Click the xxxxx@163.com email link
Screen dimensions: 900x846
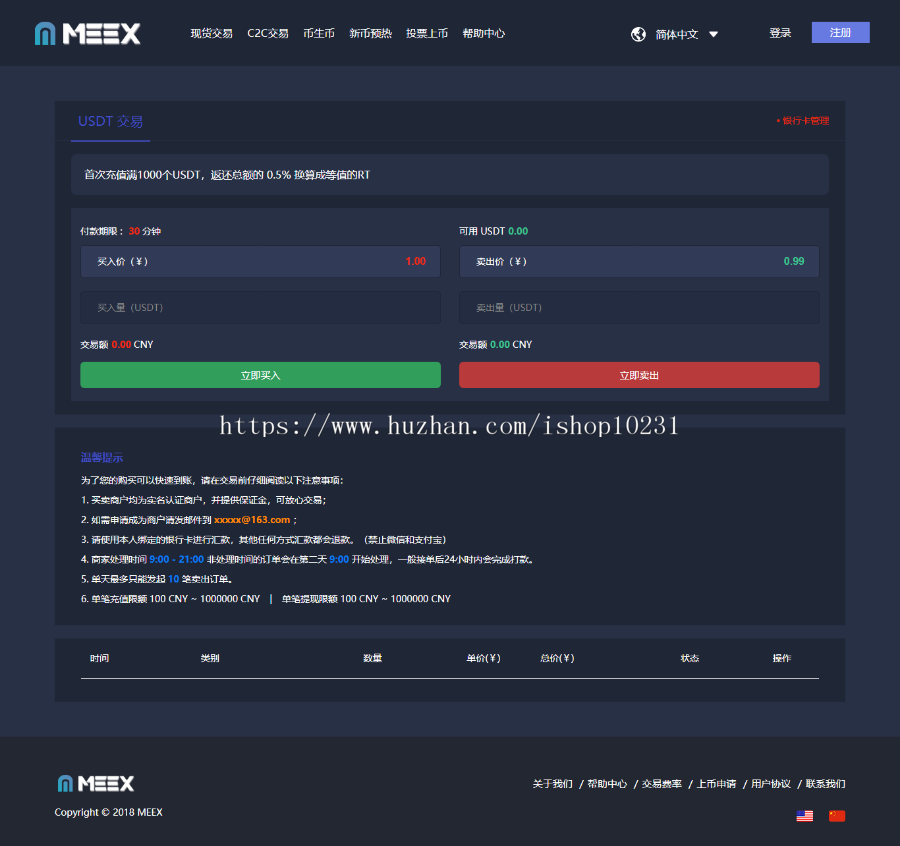[252, 519]
